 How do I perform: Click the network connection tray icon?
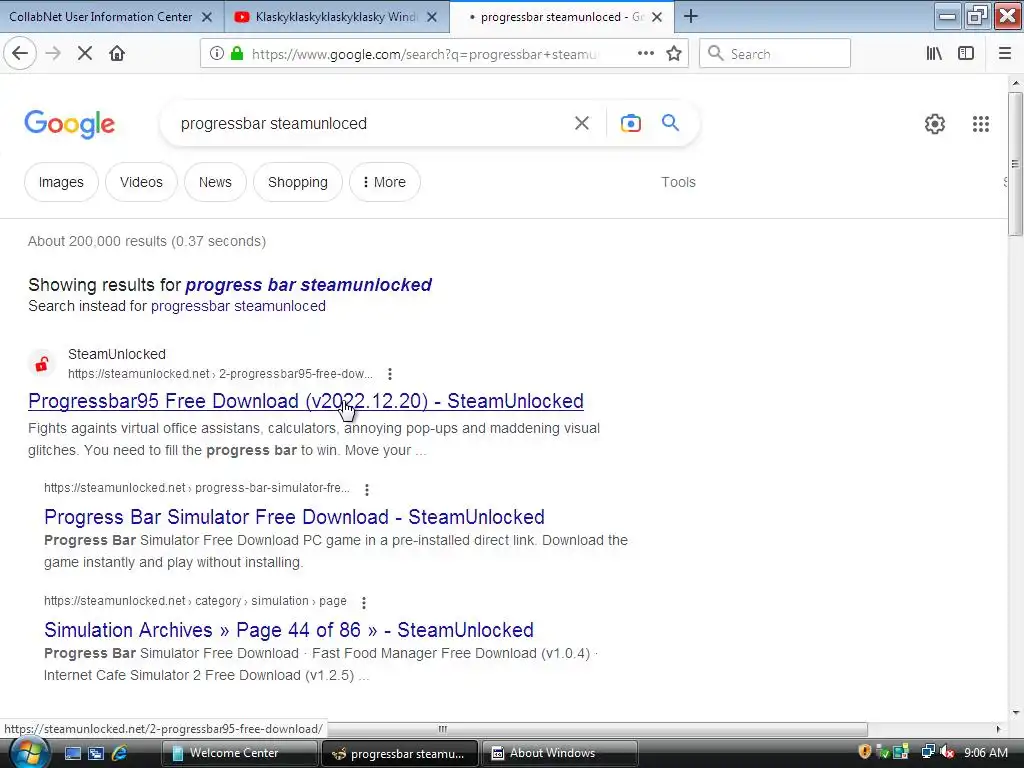pos(927,752)
